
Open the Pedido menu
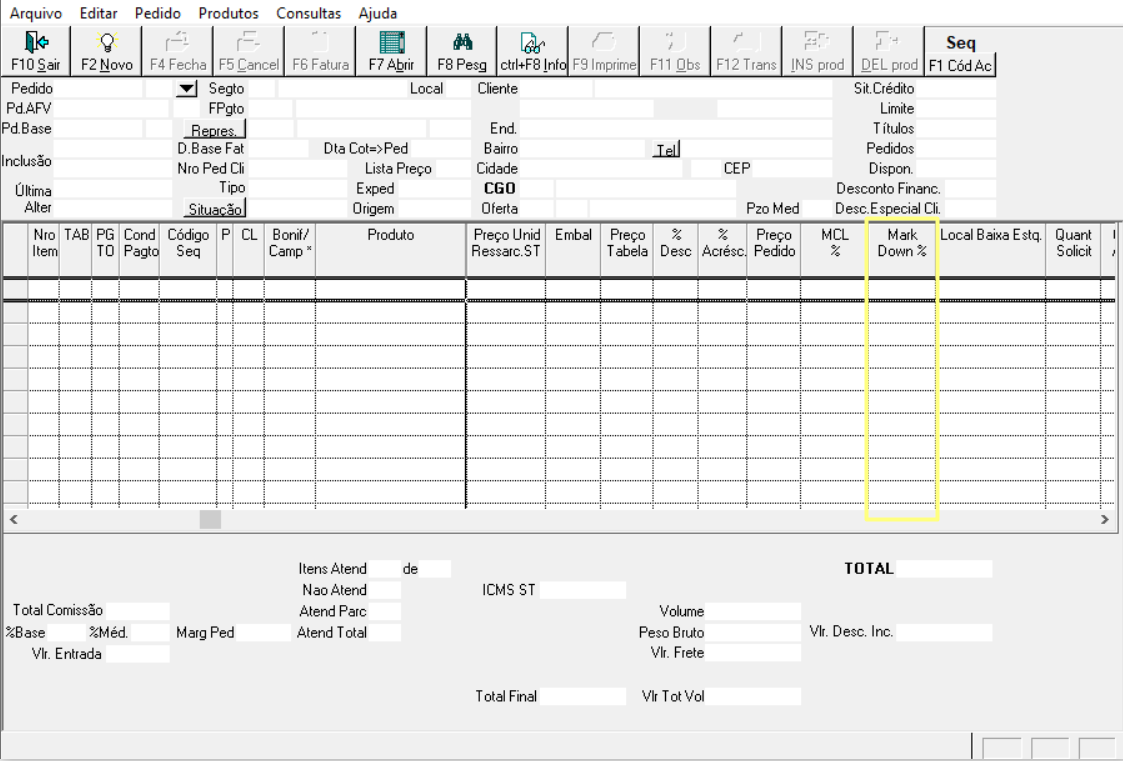158,13
